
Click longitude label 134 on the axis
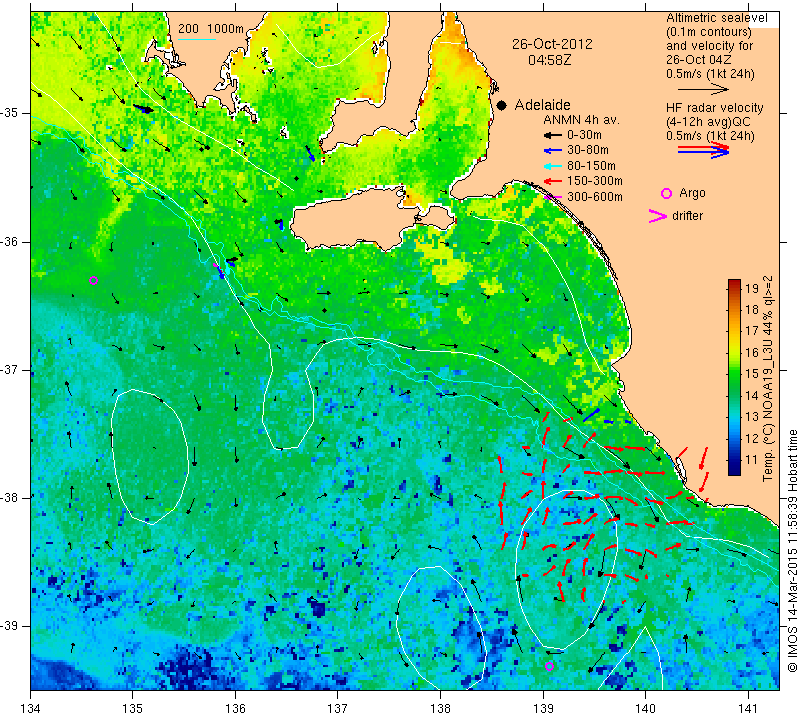(31, 709)
